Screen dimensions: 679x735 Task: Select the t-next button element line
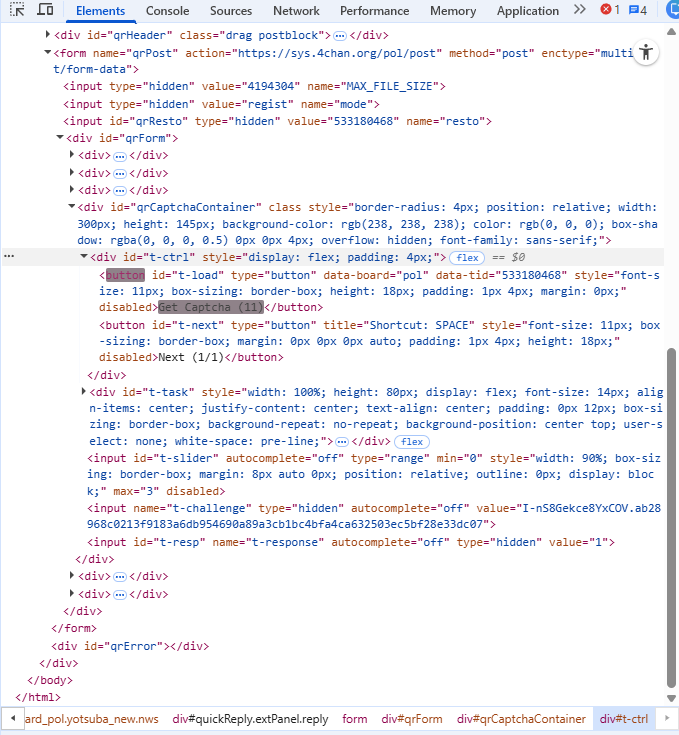380,341
